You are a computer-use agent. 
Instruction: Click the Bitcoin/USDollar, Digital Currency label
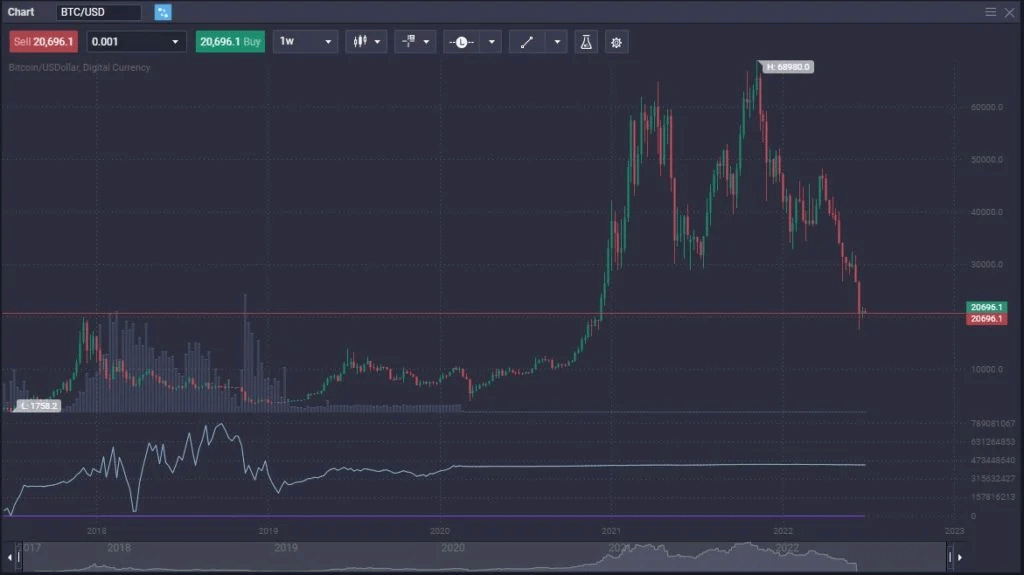(79, 67)
